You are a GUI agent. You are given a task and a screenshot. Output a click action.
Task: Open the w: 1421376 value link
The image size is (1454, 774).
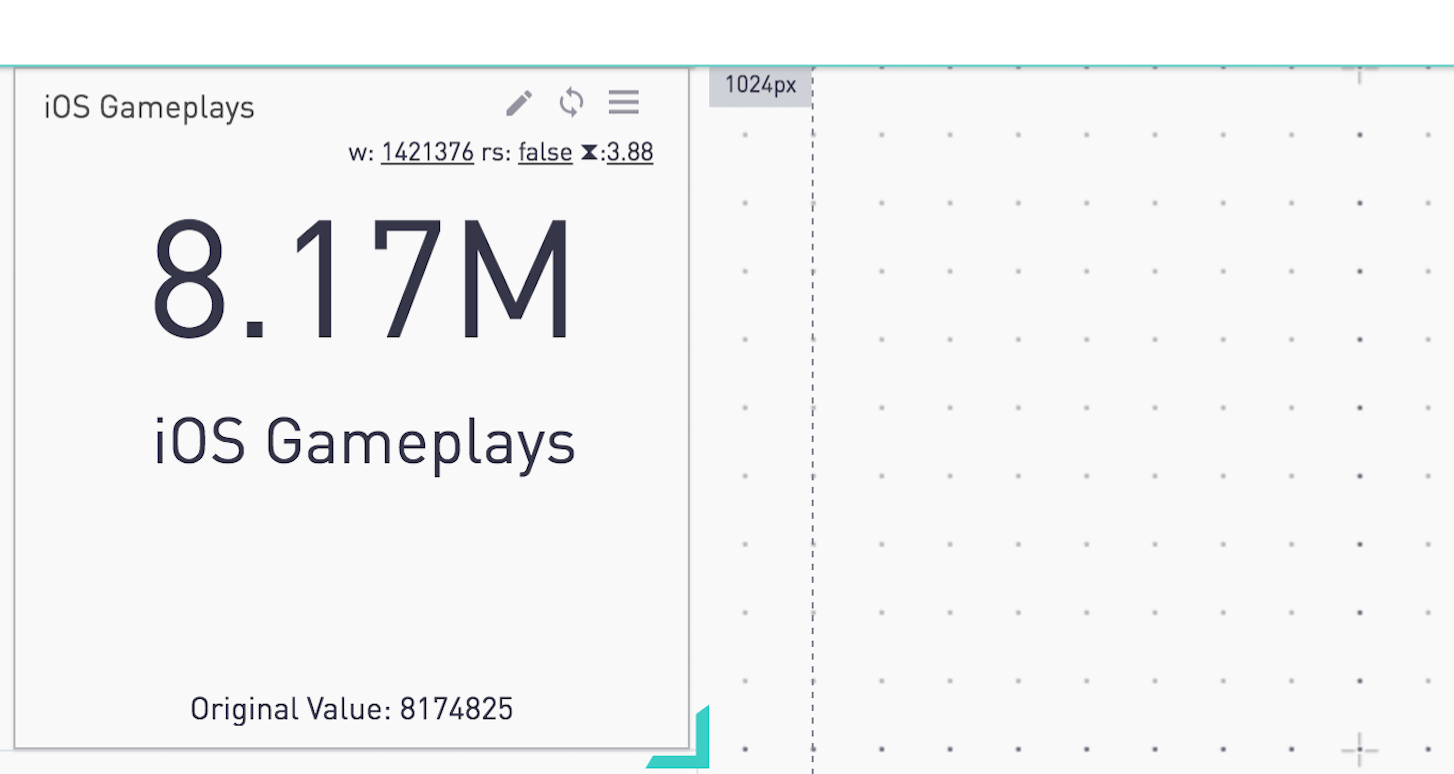click(427, 152)
